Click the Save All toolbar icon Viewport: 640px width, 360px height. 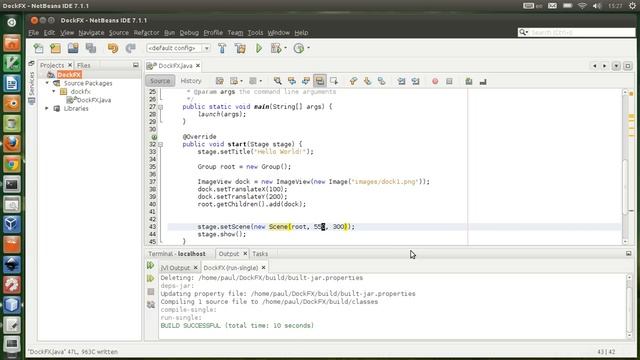[x=91, y=48]
